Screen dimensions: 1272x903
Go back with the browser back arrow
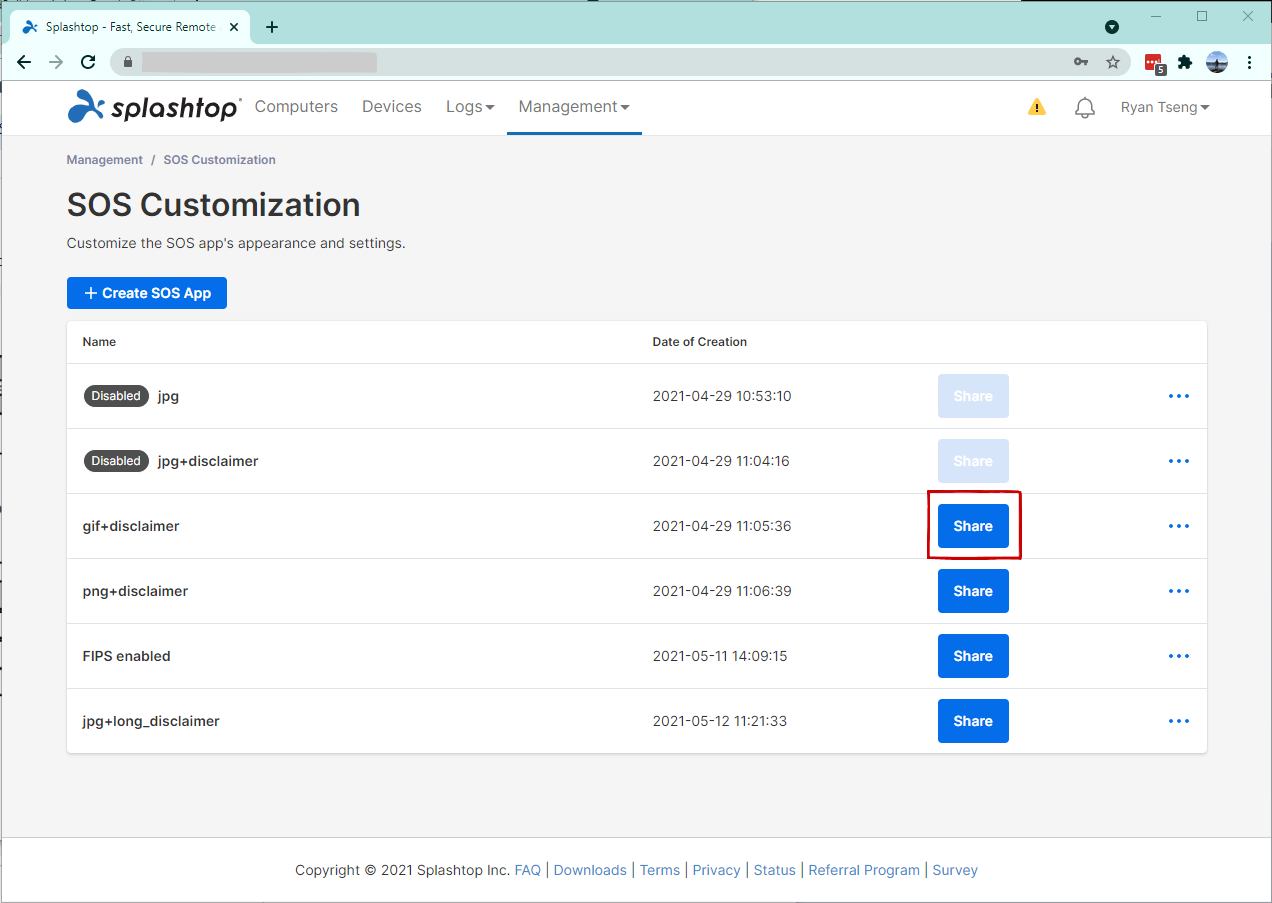(24, 62)
